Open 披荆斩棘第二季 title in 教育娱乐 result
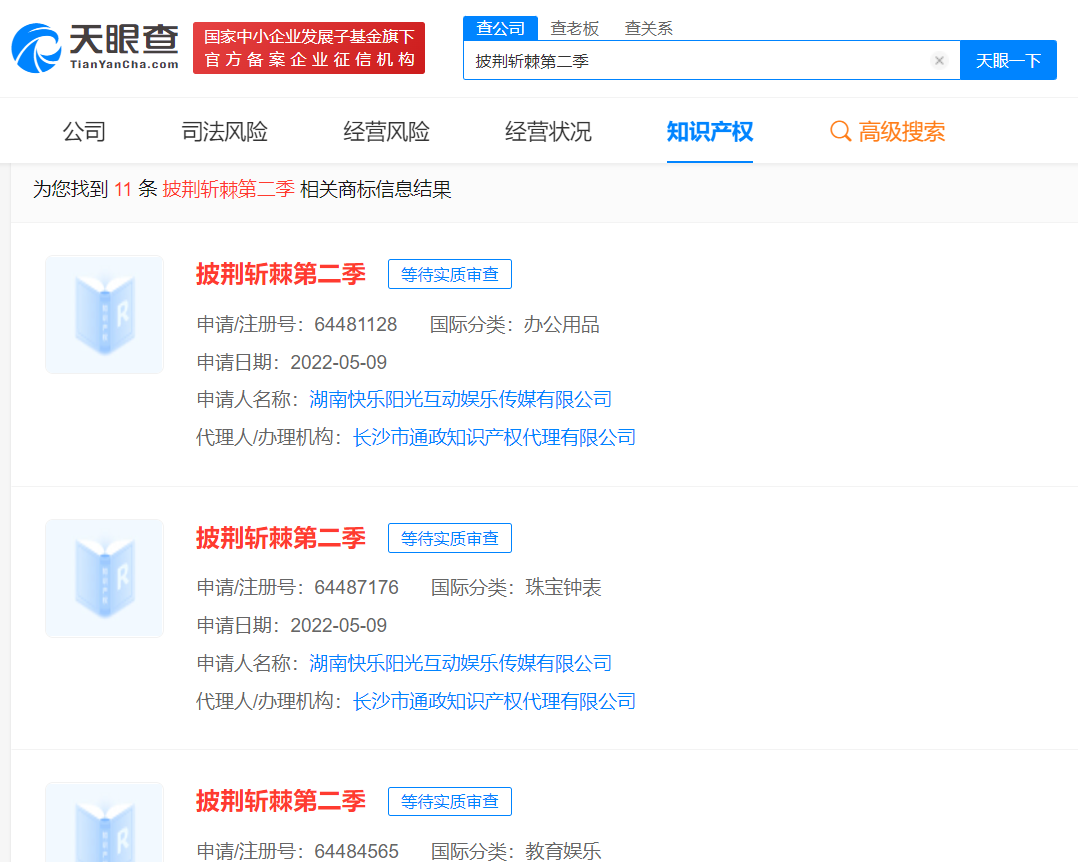The image size is (1078, 862). coord(280,801)
